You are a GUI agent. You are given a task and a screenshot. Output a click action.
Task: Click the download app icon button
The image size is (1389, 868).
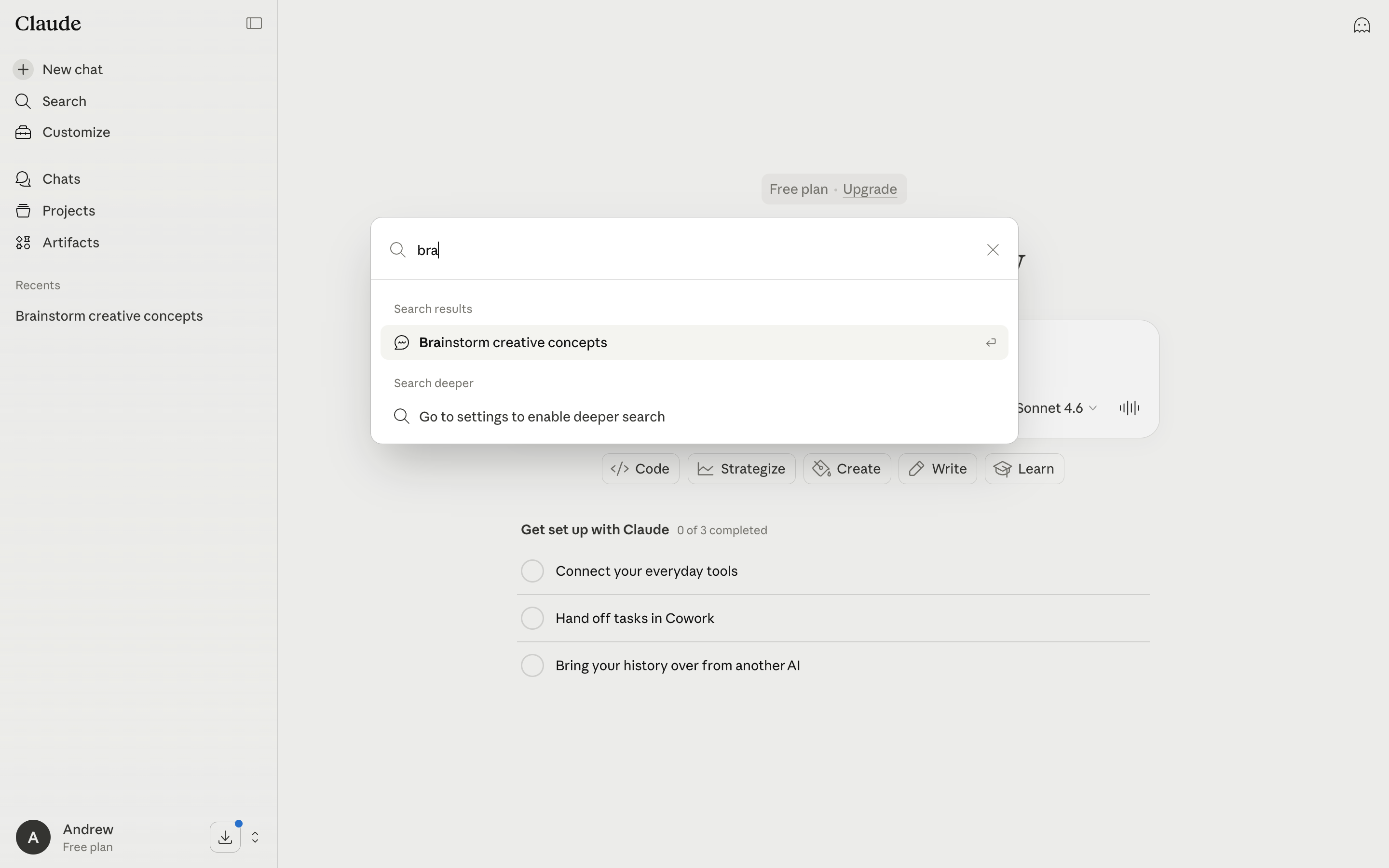point(225,837)
